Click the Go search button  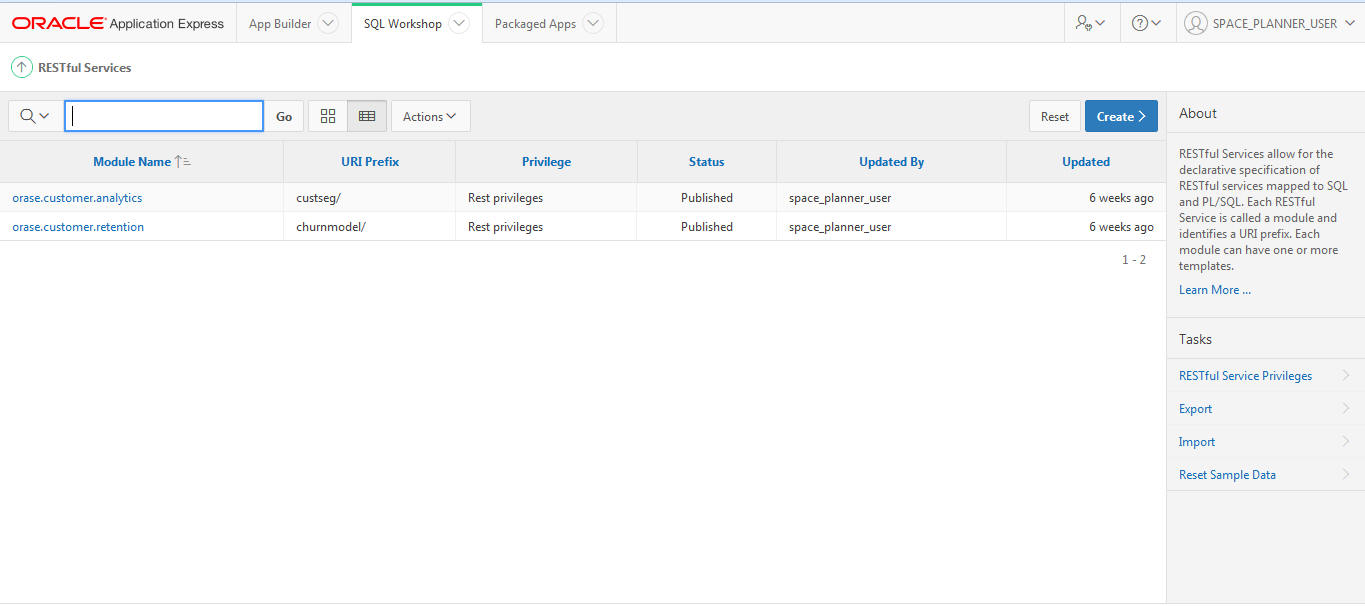click(x=284, y=116)
